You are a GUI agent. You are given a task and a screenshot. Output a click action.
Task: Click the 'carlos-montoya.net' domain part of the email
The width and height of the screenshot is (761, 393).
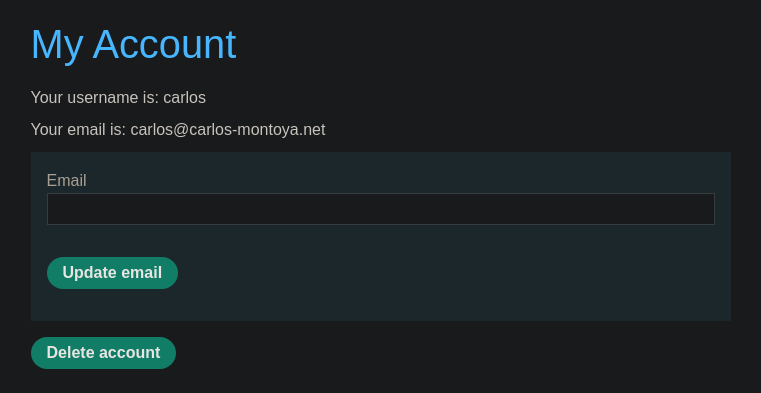point(257,130)
